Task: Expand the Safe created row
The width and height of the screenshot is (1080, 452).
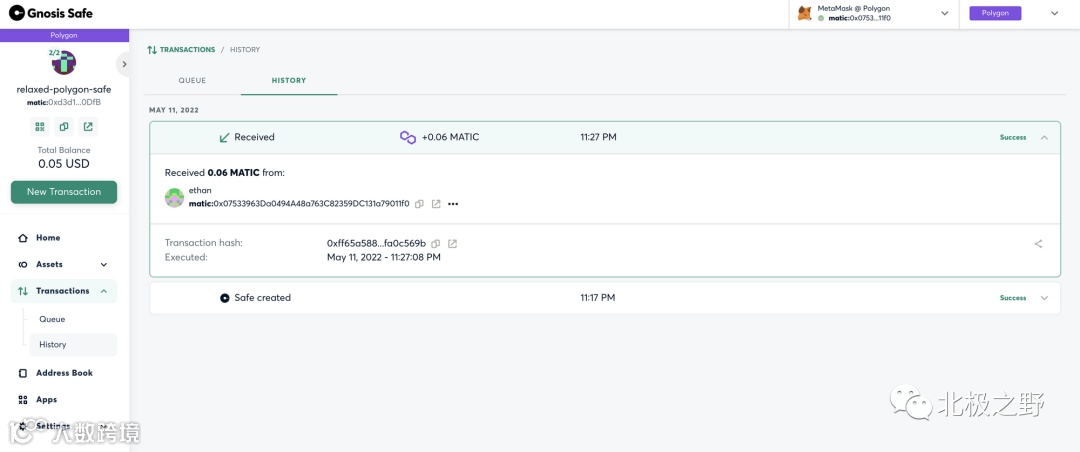Action: (x=1044, y=298)
